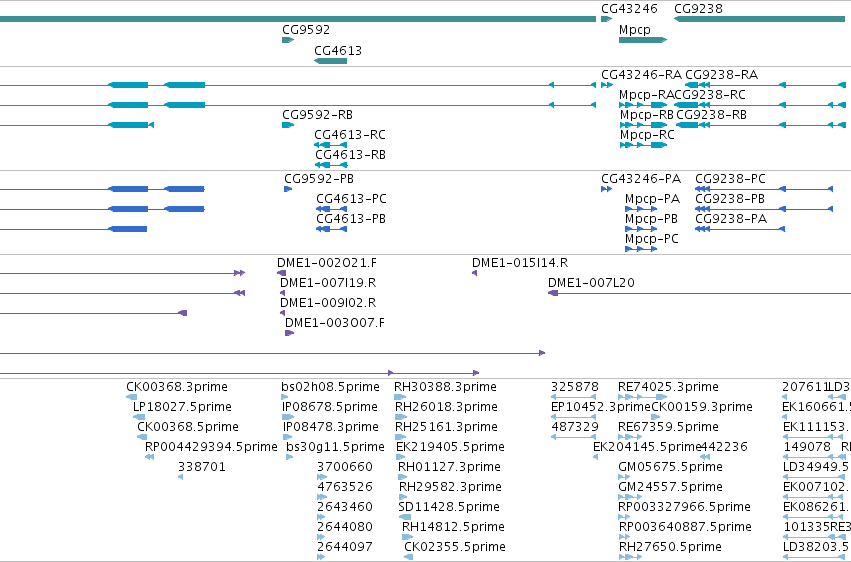
Task: Select EST RH30388.3prime
Action: 445,387
